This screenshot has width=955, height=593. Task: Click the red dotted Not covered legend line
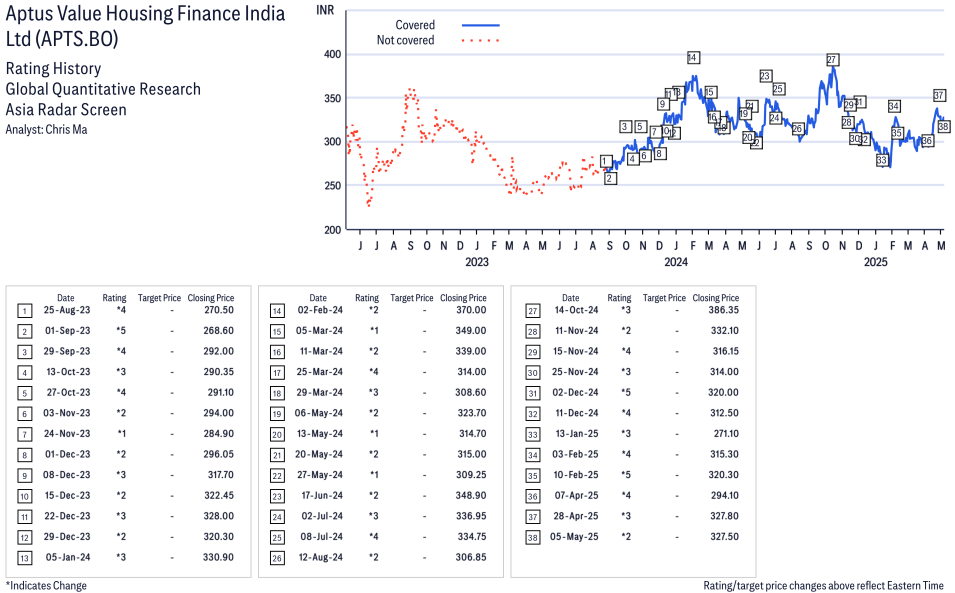click(481, 41)
